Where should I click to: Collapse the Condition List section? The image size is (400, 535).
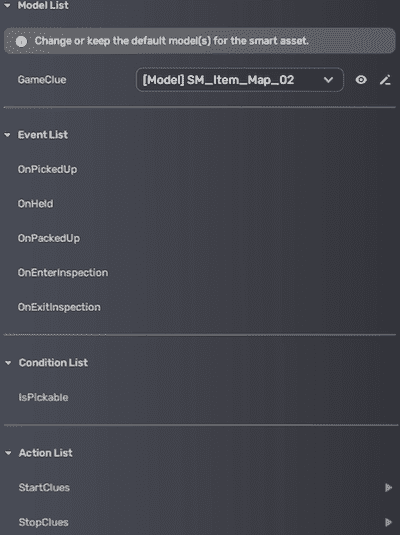coord(8,363)
